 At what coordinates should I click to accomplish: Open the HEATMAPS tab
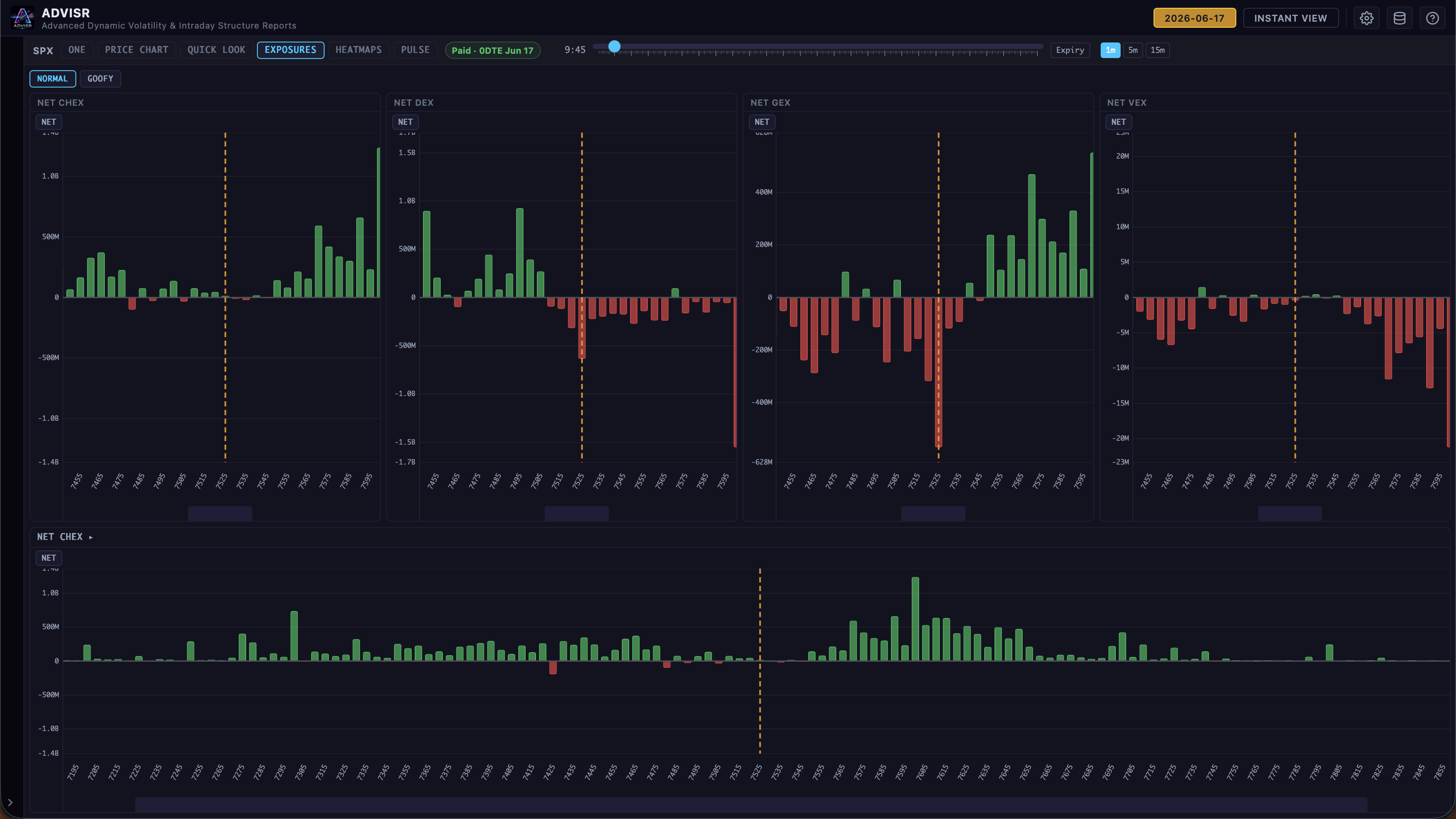tap(358, 50)
